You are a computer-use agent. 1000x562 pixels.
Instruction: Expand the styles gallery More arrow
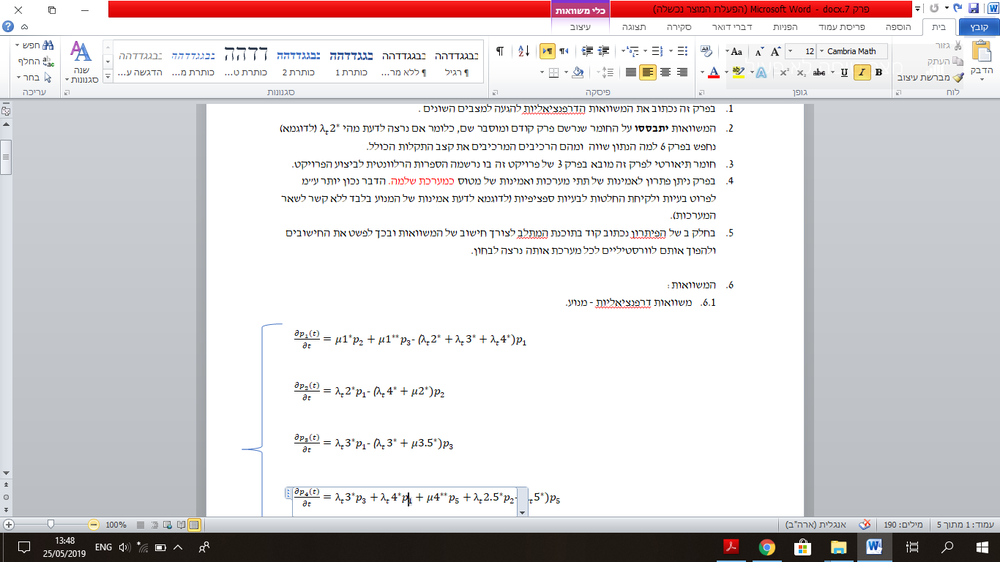108,77
